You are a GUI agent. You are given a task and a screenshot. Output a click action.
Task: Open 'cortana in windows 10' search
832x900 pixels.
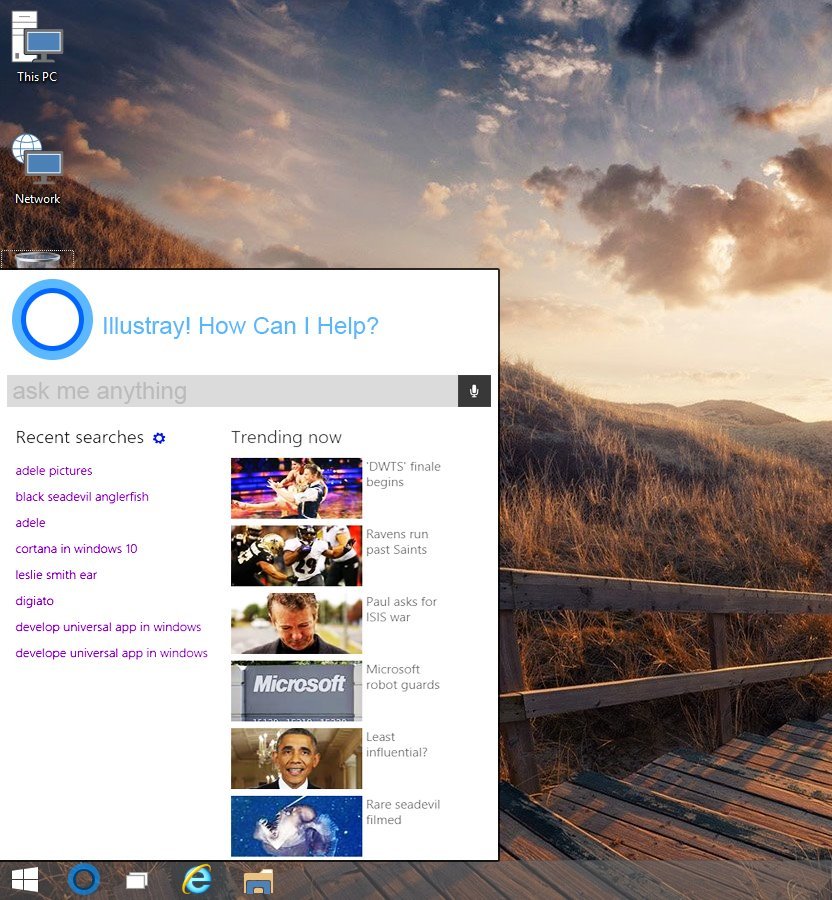76,549
